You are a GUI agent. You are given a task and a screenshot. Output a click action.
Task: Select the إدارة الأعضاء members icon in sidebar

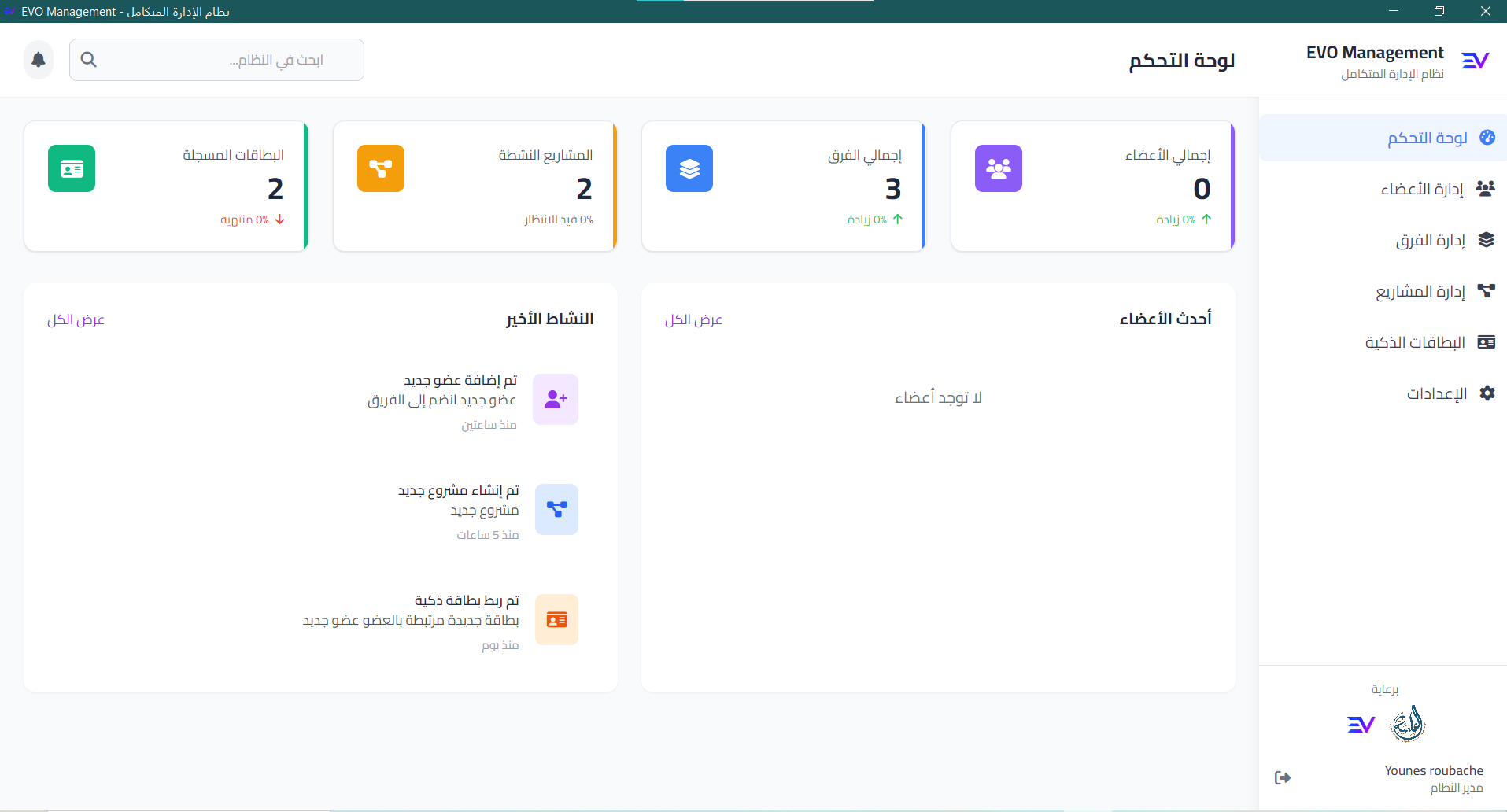click(1487, 189)
